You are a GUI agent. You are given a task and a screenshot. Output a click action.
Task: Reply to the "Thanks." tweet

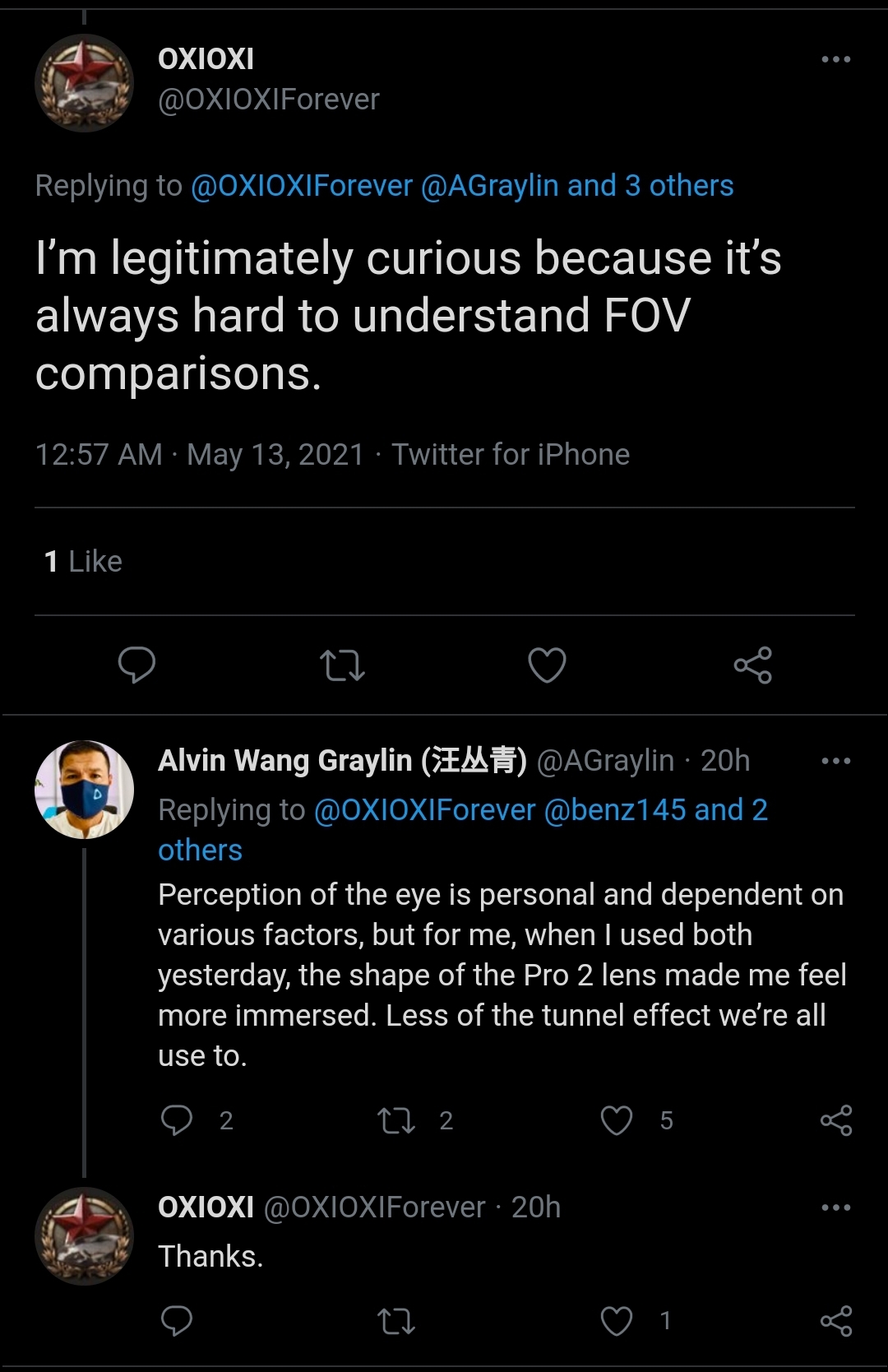(177, 1321)
